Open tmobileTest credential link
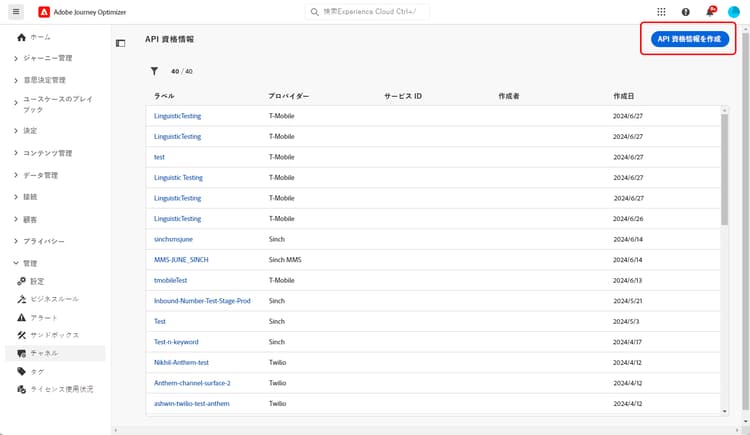The width and height of the screenshot is (750, 435). click(170, 280)
